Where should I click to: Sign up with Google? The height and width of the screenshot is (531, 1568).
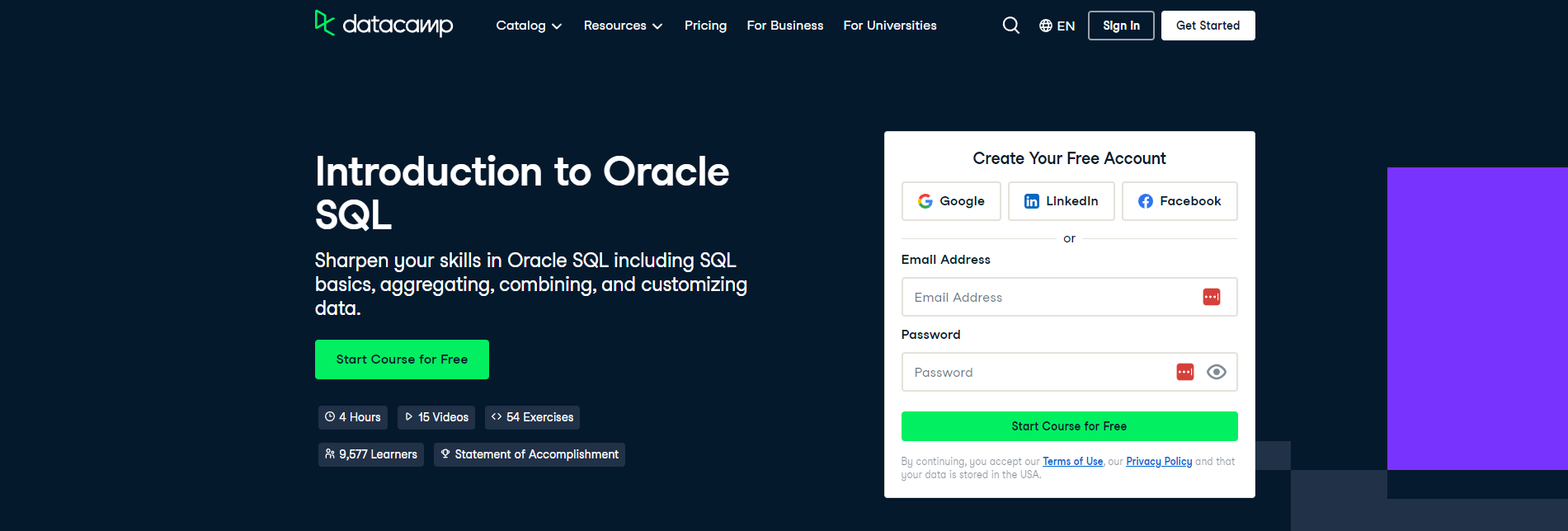click(951, 201)
